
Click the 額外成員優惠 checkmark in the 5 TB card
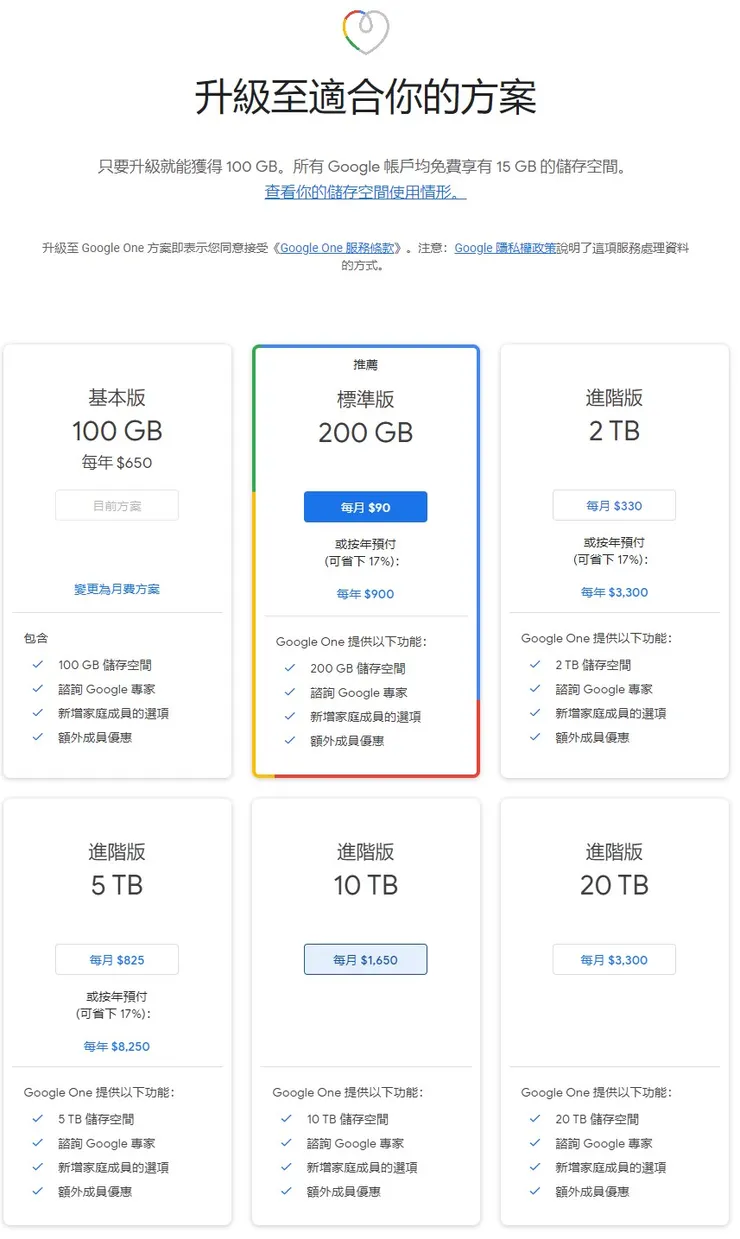coord(38,1191)
